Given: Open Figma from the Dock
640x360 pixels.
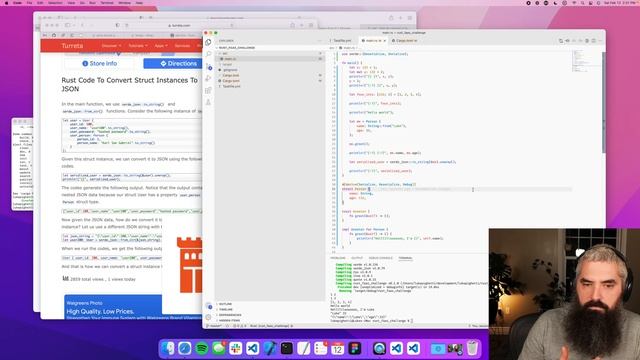Looking at the screenshot, I should tap(355, 348).
